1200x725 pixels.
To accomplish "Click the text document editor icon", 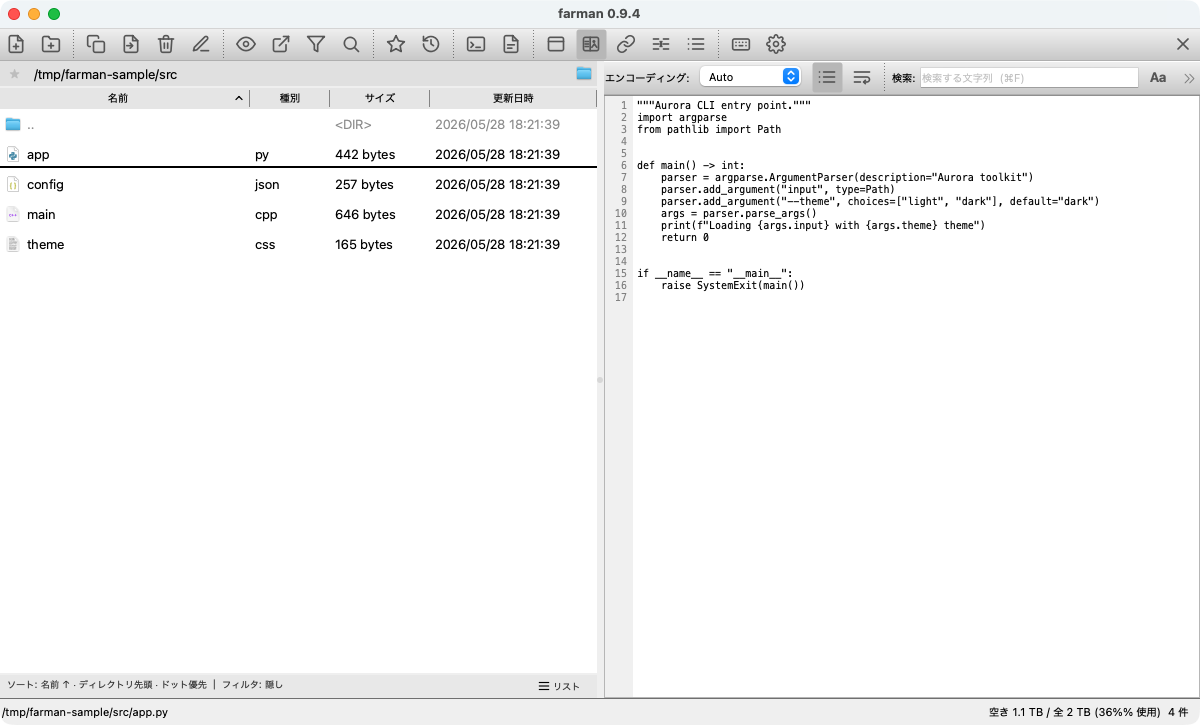I will click(511, 44).
